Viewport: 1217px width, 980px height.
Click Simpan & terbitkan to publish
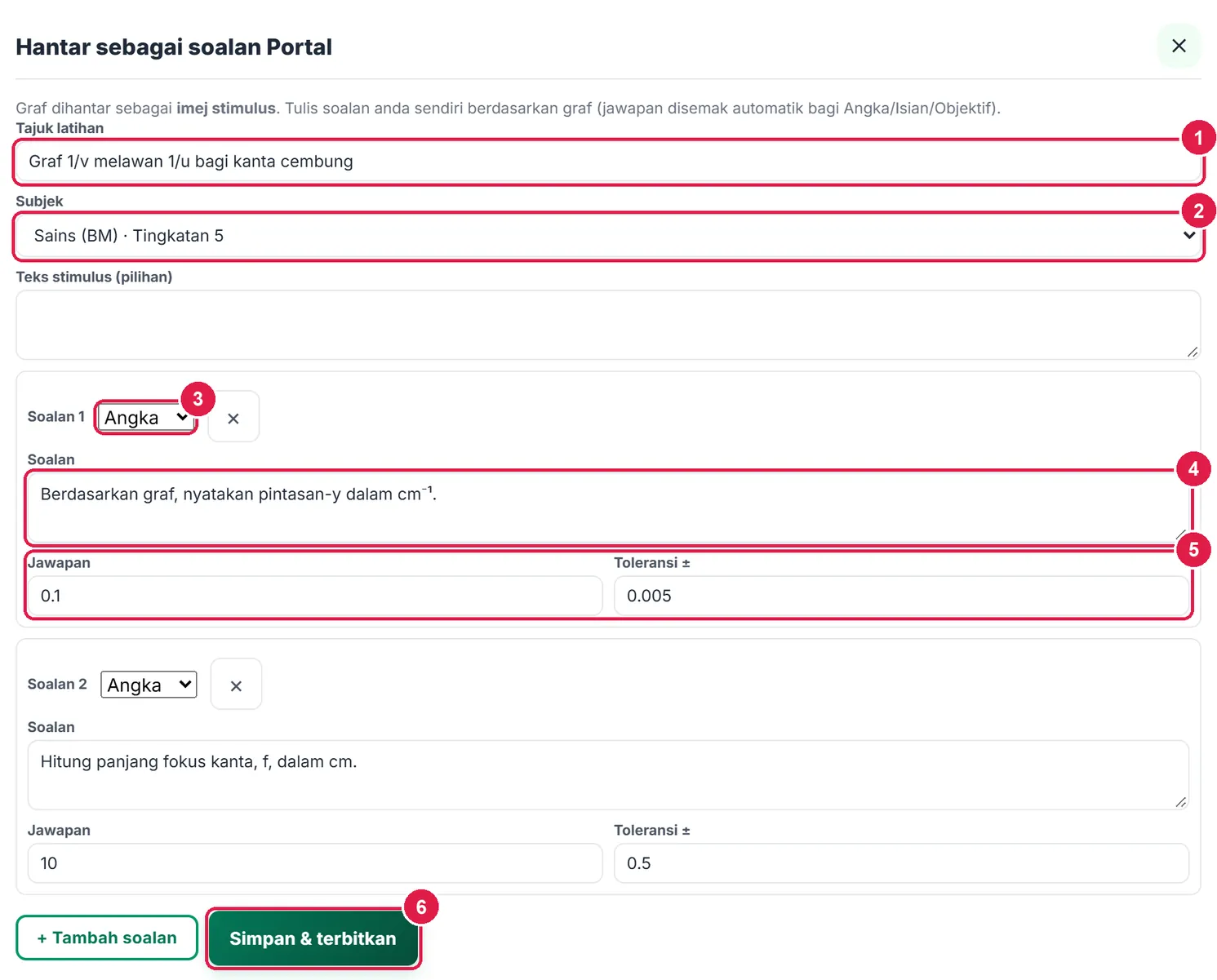click(x=313, y=938)
